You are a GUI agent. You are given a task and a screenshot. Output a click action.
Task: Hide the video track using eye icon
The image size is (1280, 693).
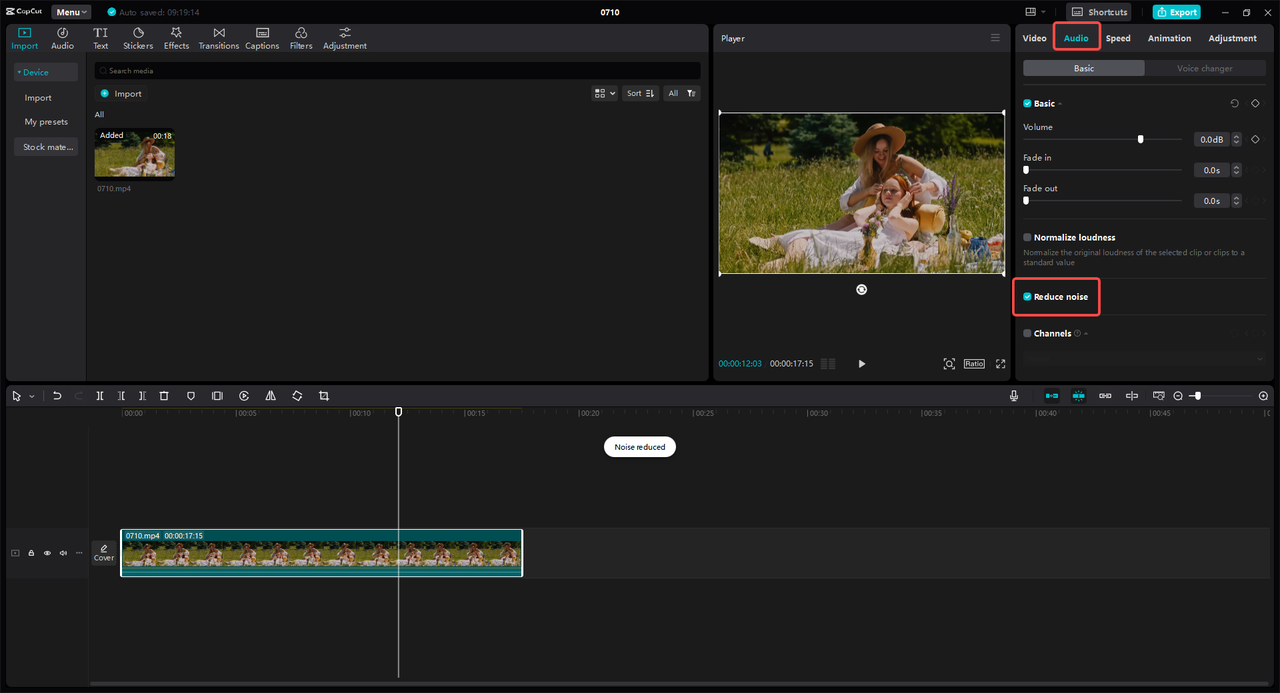click(47, 553)
